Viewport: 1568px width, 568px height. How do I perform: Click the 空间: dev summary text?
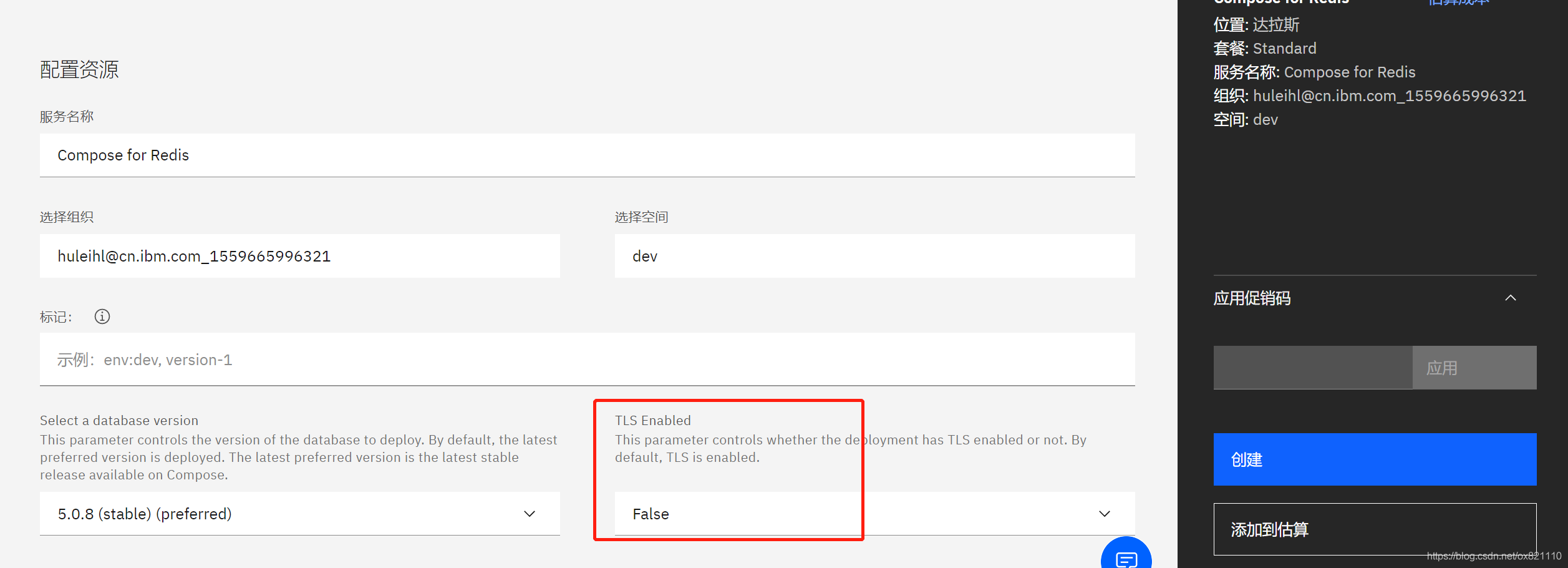pyautogui.click(x=1246, y=120)
